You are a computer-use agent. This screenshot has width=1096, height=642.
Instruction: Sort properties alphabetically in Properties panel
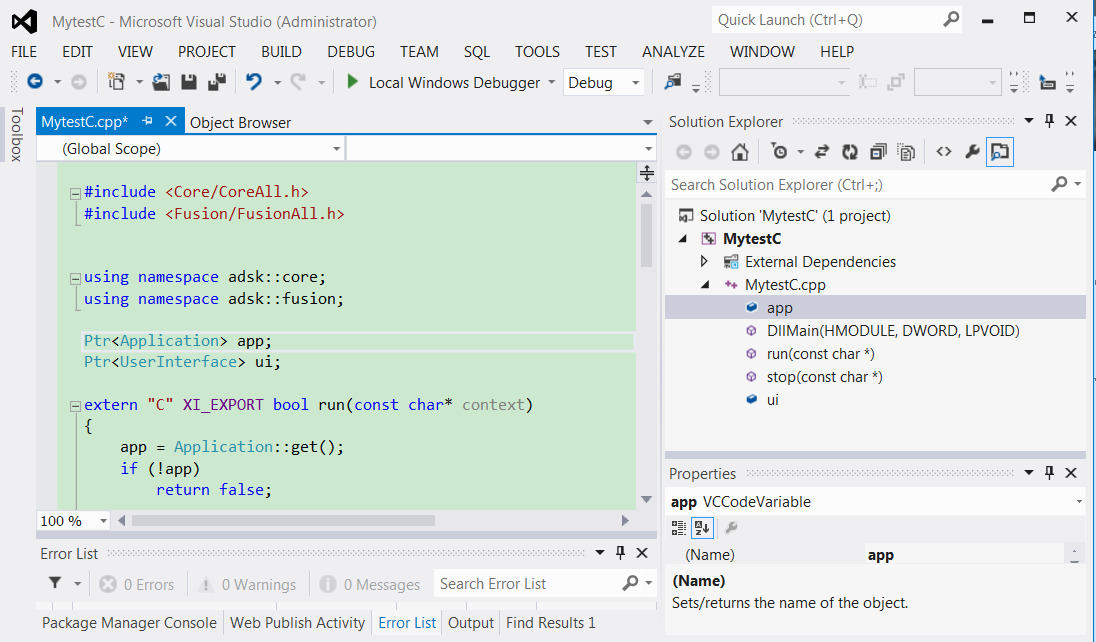tap(702, 527)
